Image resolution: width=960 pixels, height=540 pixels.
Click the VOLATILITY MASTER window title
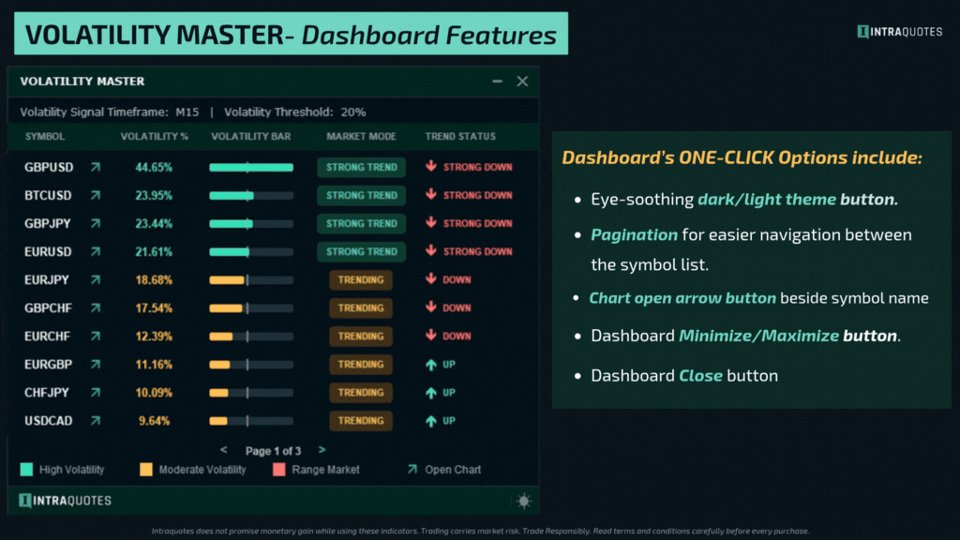tap(82, 81)
